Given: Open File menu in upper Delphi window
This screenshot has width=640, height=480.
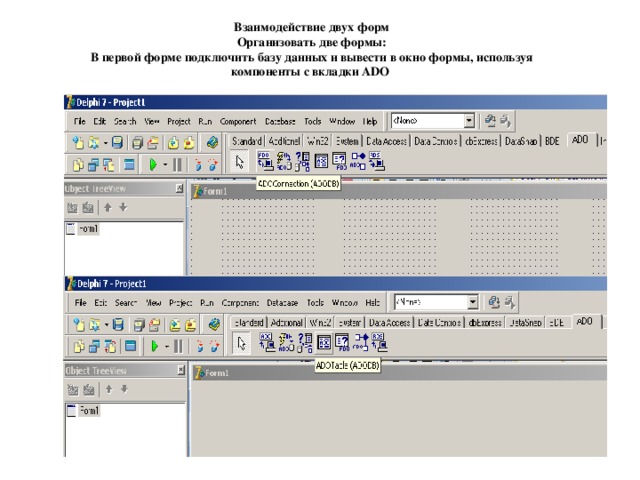Looking at the screenshot, I should point(80,121).
